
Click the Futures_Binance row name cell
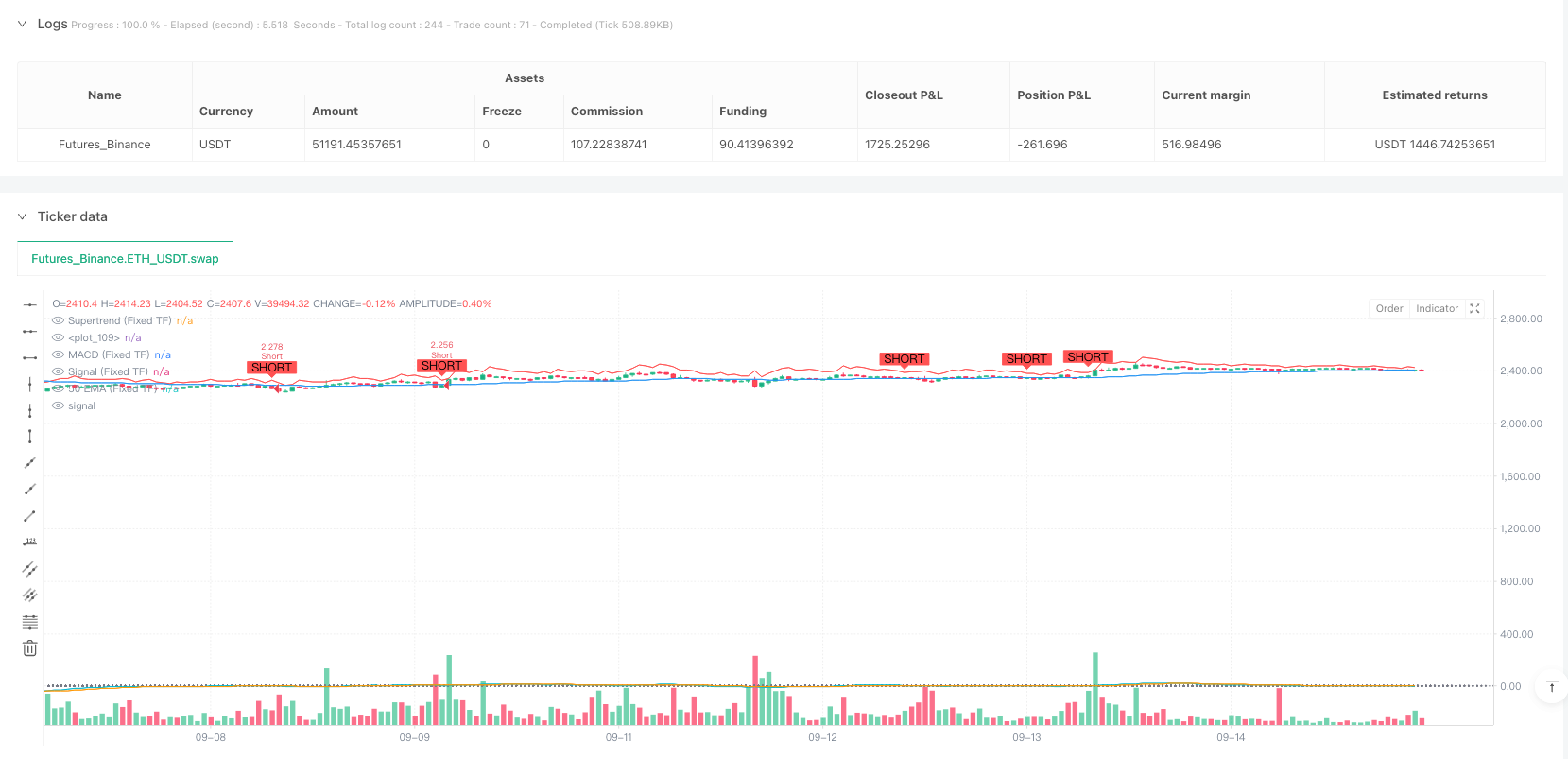click(105, 145)
